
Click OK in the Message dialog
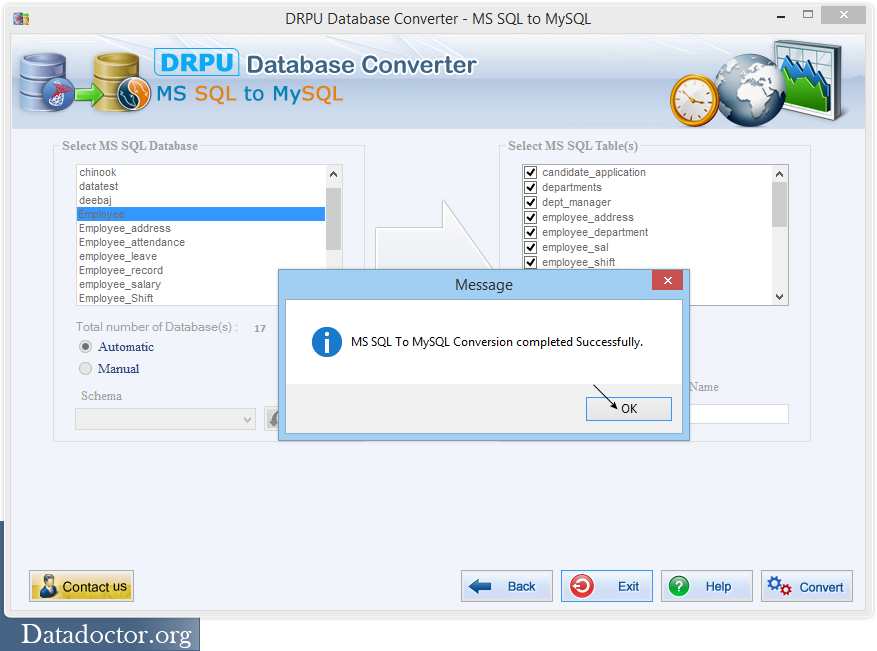pos(629,409)
